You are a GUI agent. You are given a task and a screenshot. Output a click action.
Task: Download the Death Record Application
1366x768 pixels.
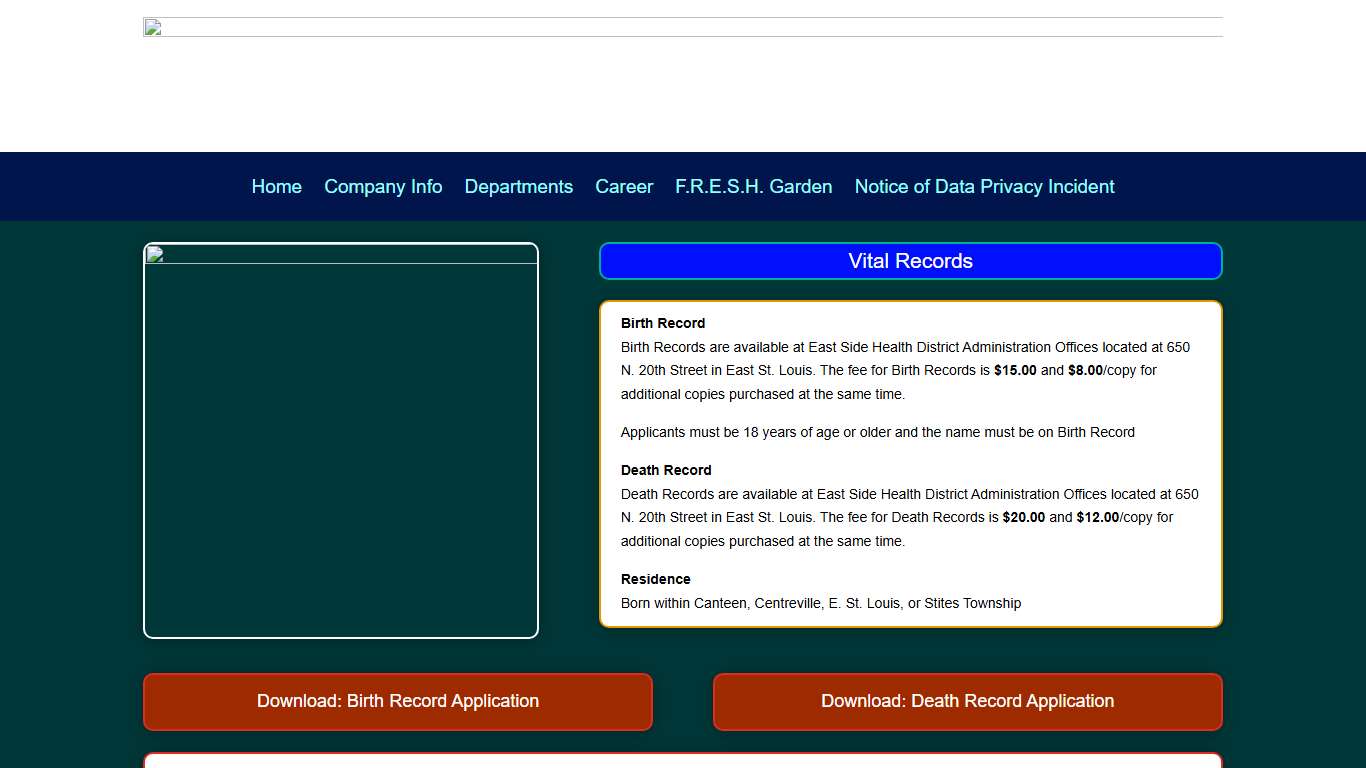tap(967, 701)
